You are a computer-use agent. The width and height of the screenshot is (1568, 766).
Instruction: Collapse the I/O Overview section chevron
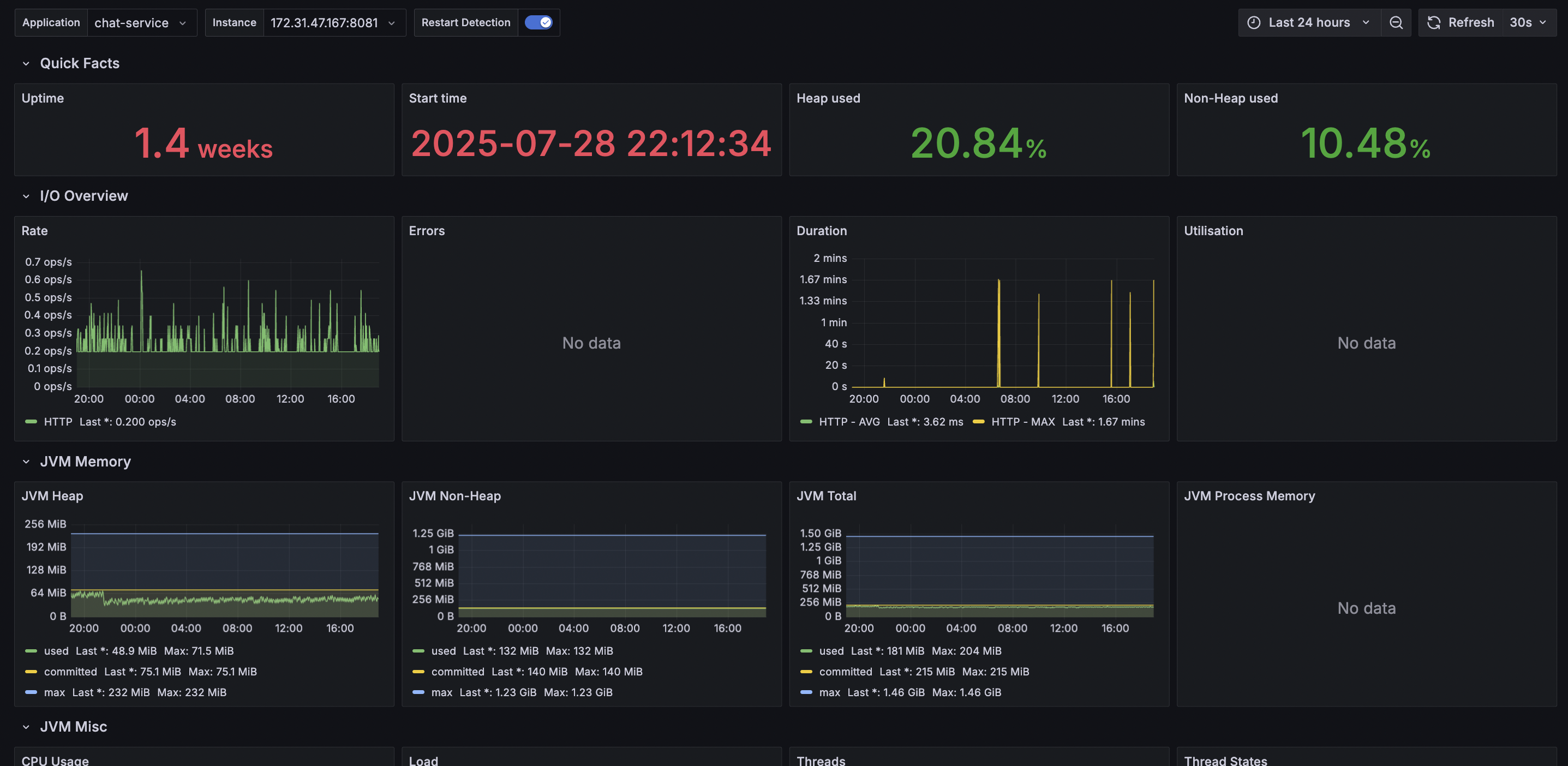26,196
